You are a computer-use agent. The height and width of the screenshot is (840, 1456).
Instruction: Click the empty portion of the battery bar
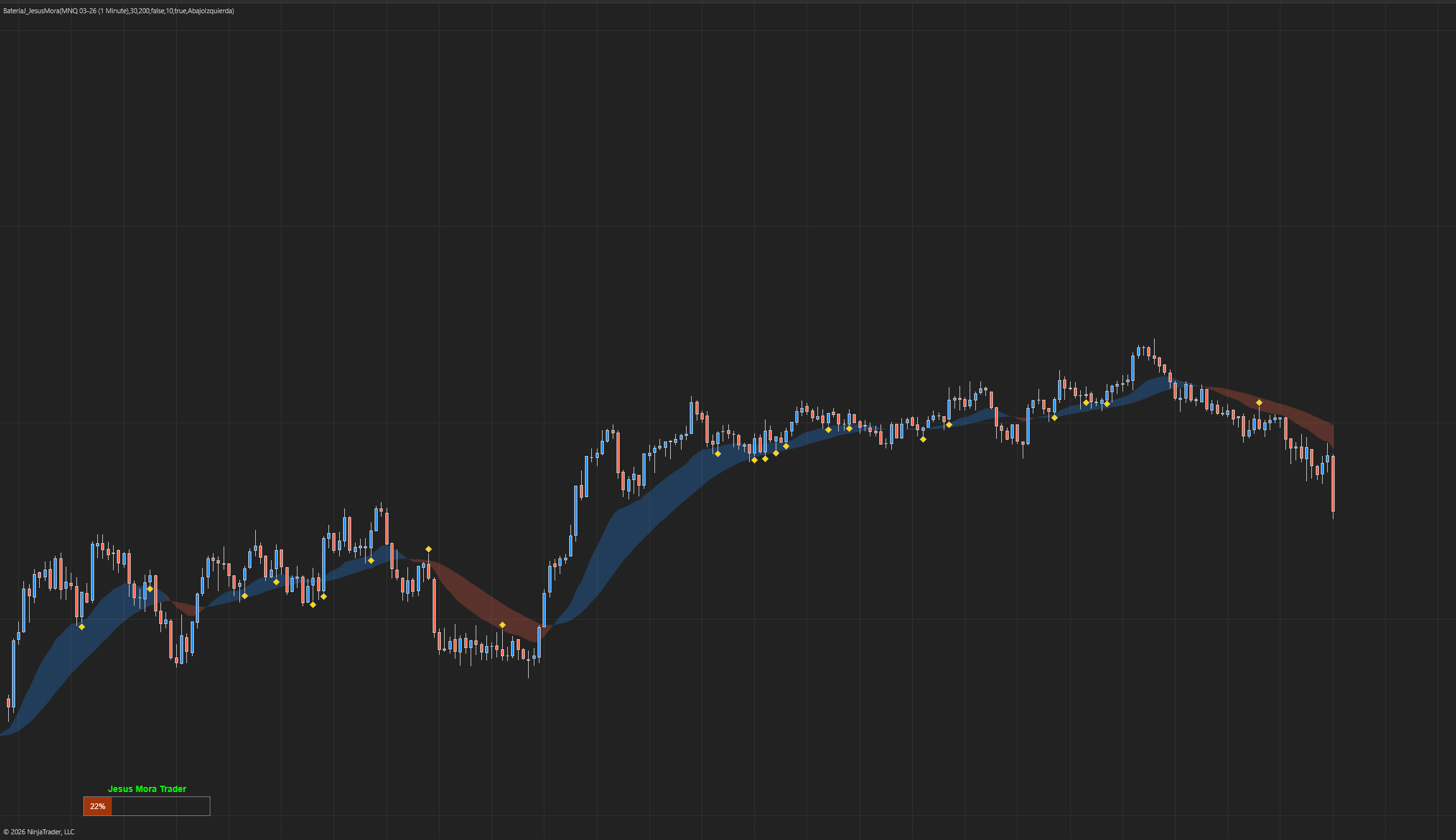point(160,807)
